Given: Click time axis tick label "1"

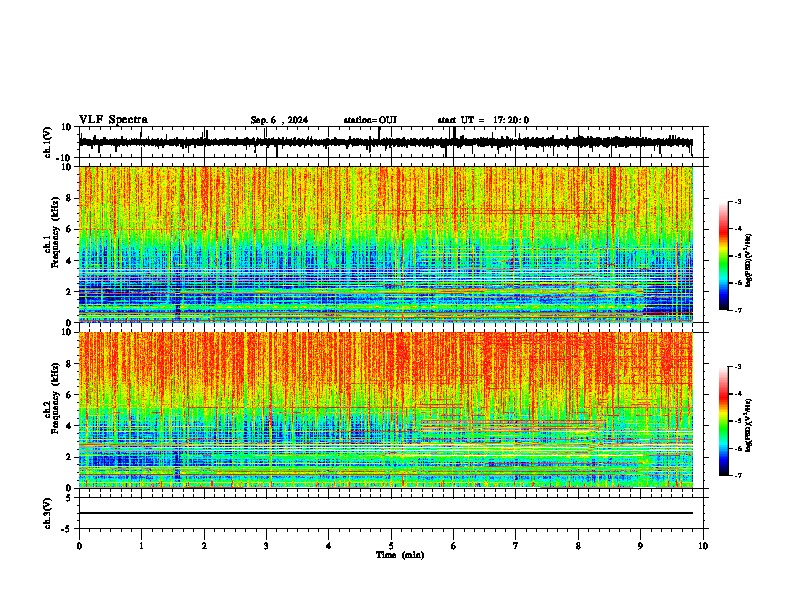Looking at the screenshot, I should tap(141, 546).
